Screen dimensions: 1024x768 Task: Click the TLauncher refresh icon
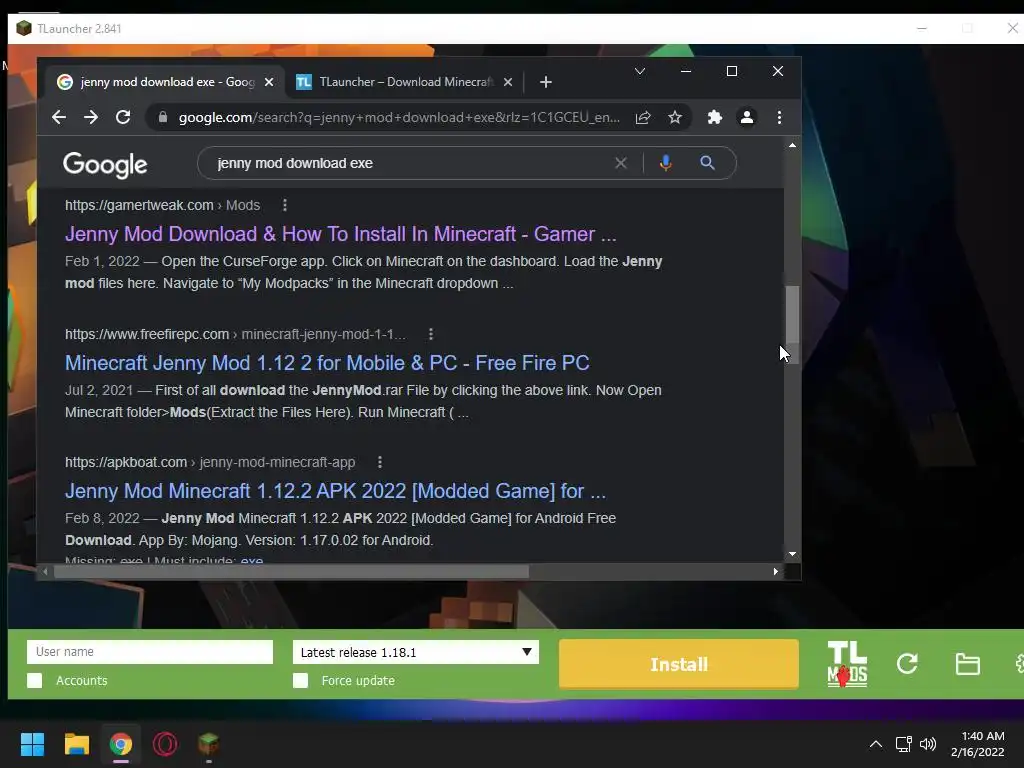907,664
